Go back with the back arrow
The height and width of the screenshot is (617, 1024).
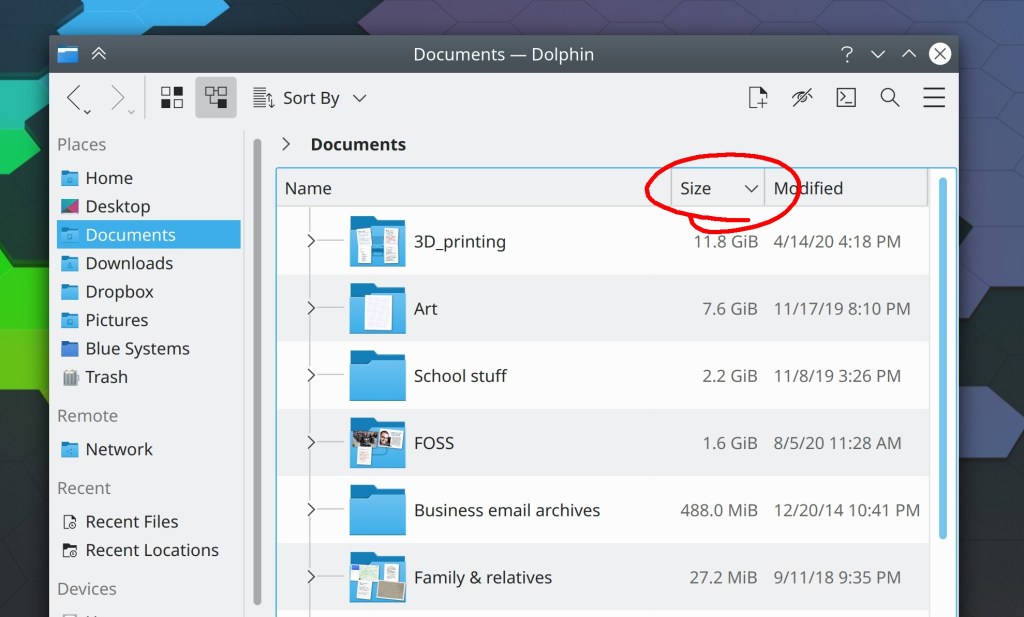click(x=74, y=97)
